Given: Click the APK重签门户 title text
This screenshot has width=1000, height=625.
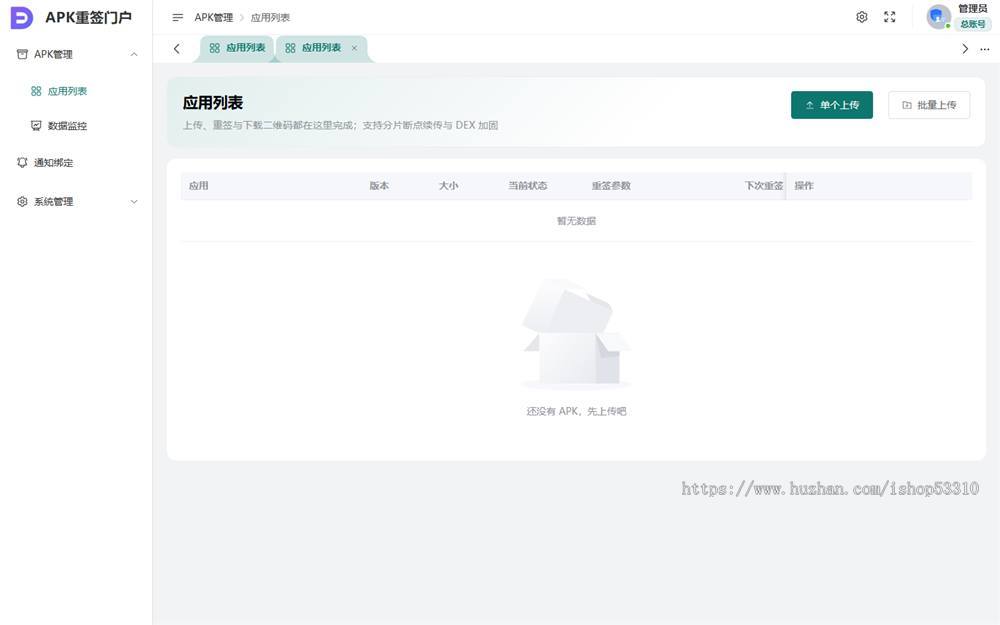Looking at the screenshot, I should 89,18.
